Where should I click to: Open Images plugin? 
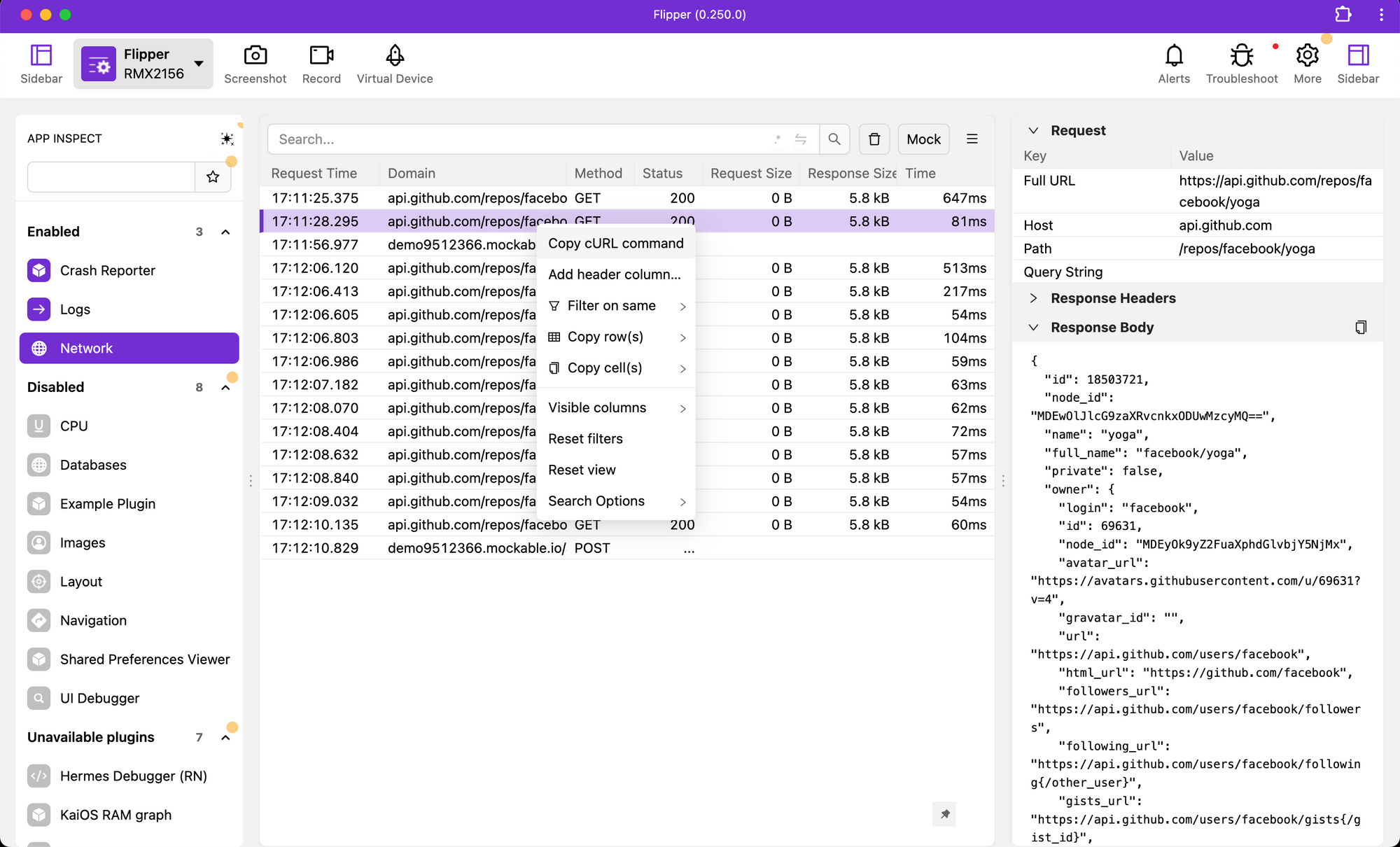pos(129,542)
